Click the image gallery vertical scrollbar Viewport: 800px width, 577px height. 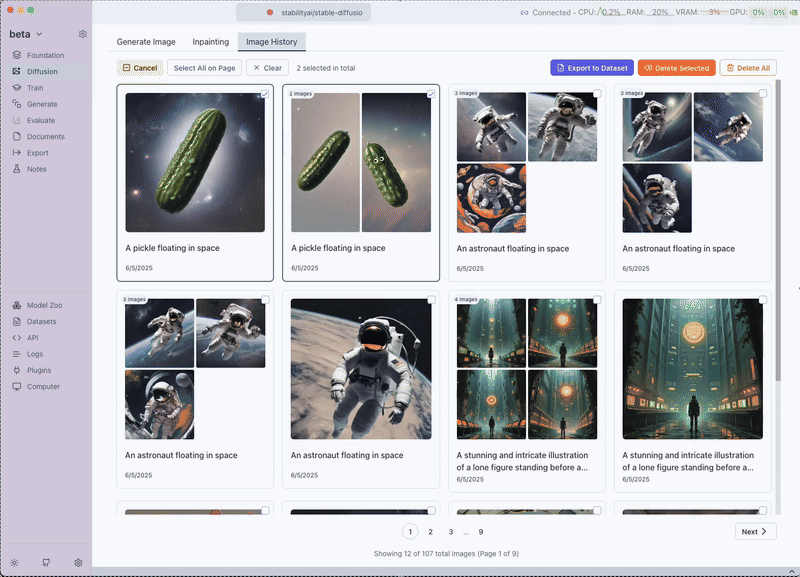coord(778,250)
